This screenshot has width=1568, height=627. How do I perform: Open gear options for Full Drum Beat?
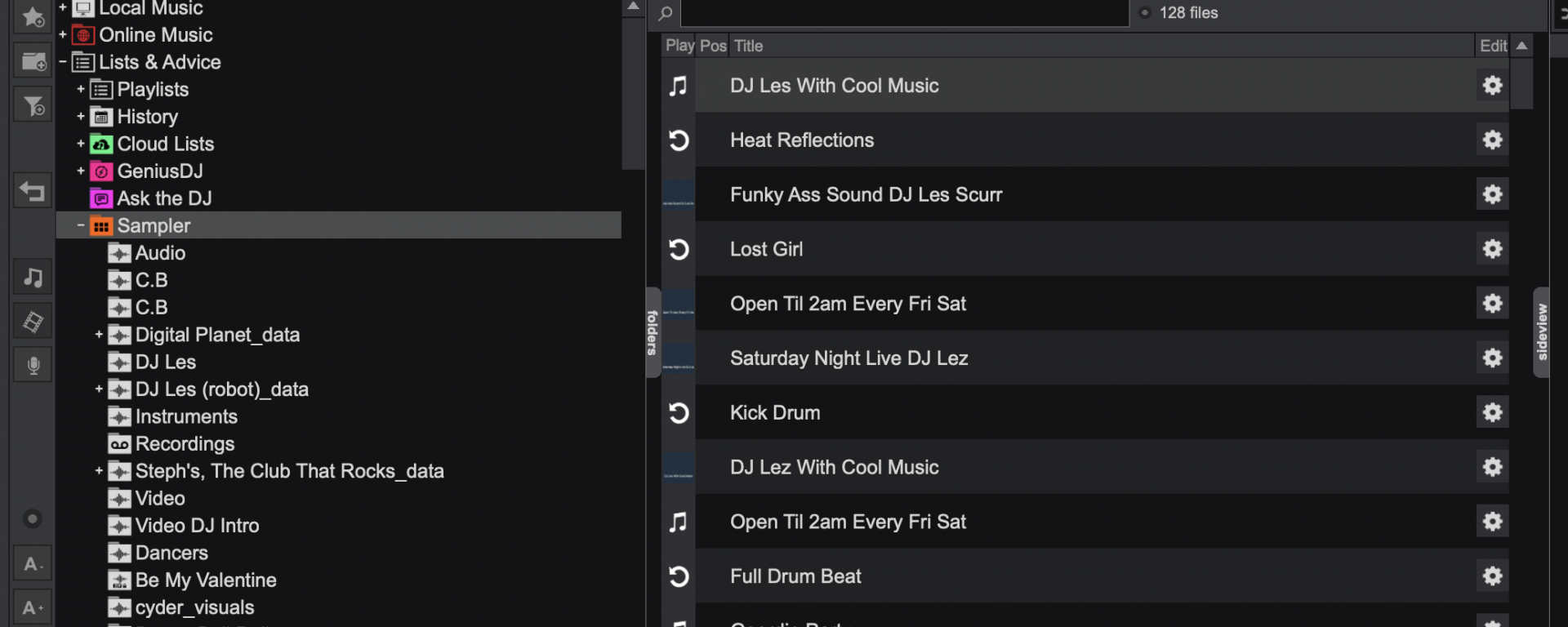(x=1492, y=576)
